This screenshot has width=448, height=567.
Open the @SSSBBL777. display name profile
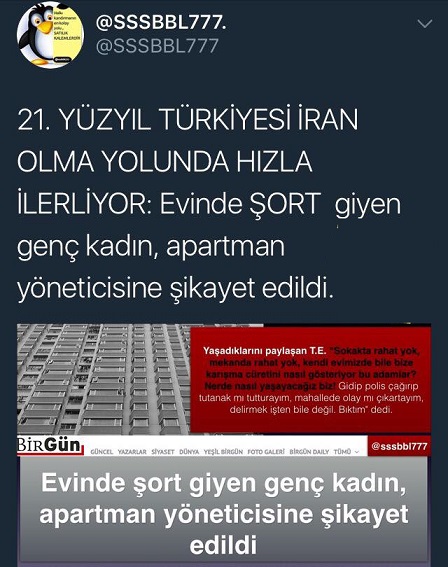point(161,23)
